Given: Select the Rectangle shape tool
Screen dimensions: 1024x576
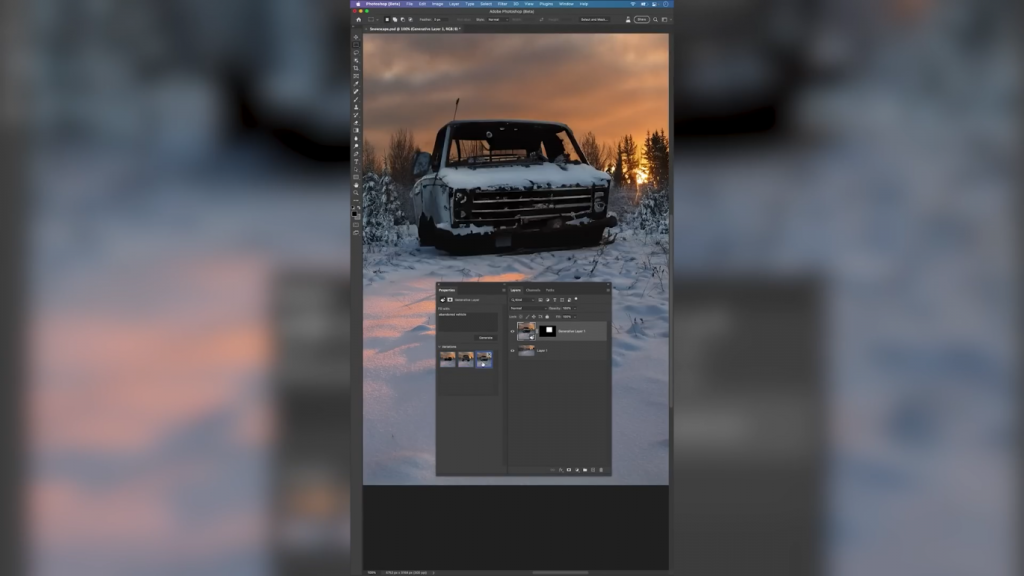Looking at the screenshot, I should pos(356,178).
